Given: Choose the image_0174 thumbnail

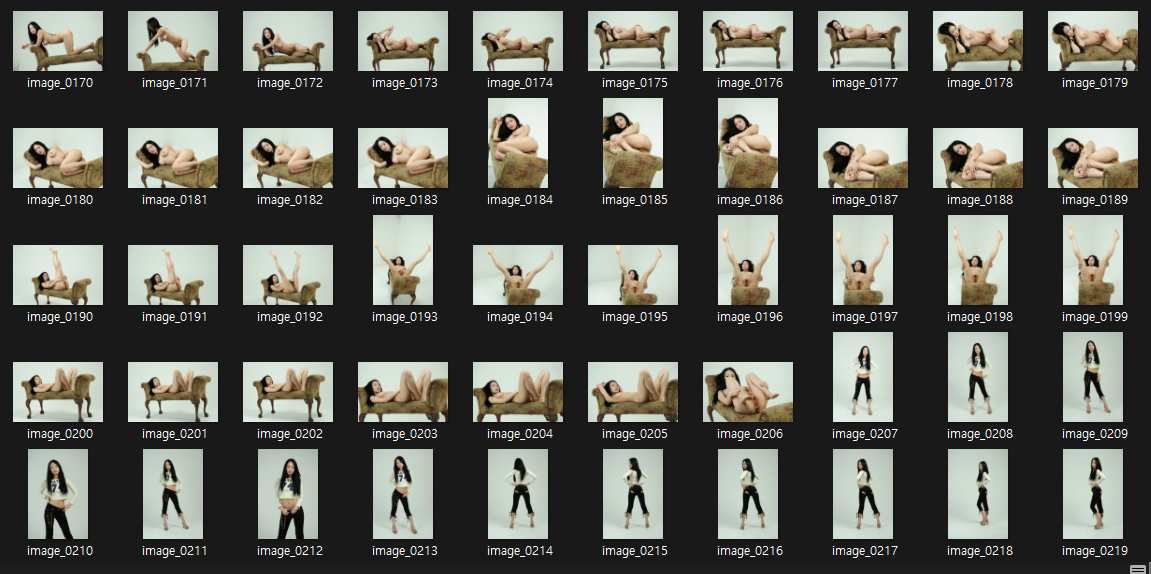Looking at the screenshot, I should (x=518, y=41).
